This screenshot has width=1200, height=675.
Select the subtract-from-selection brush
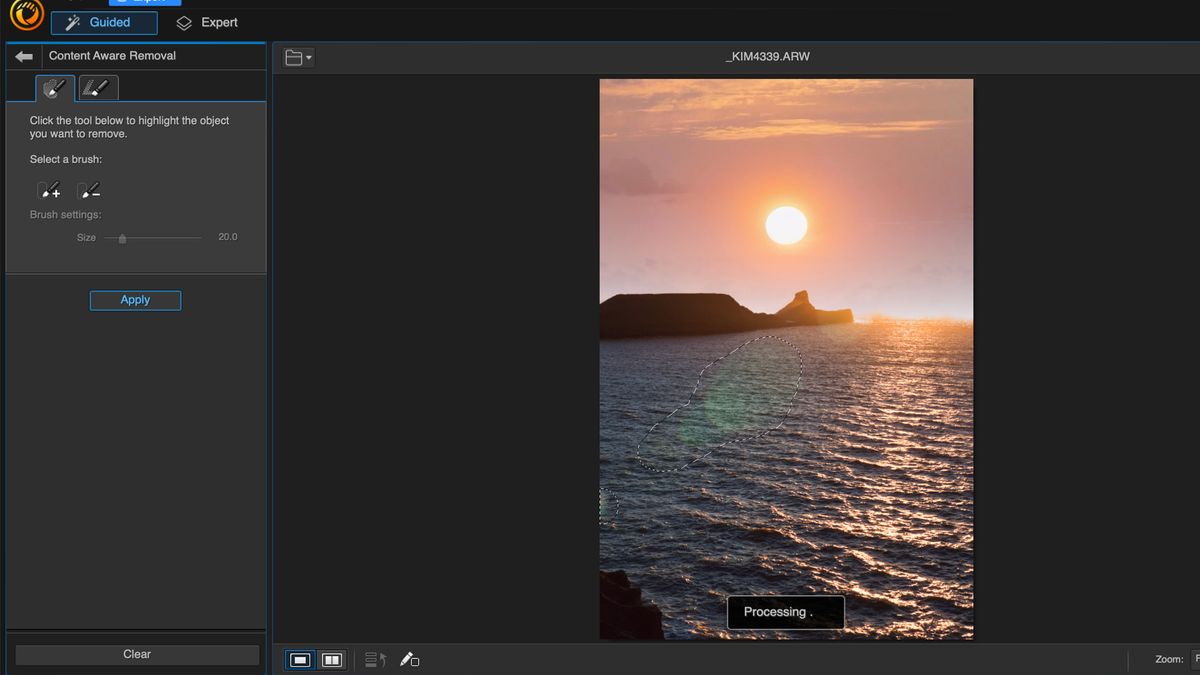pos(90,190)
